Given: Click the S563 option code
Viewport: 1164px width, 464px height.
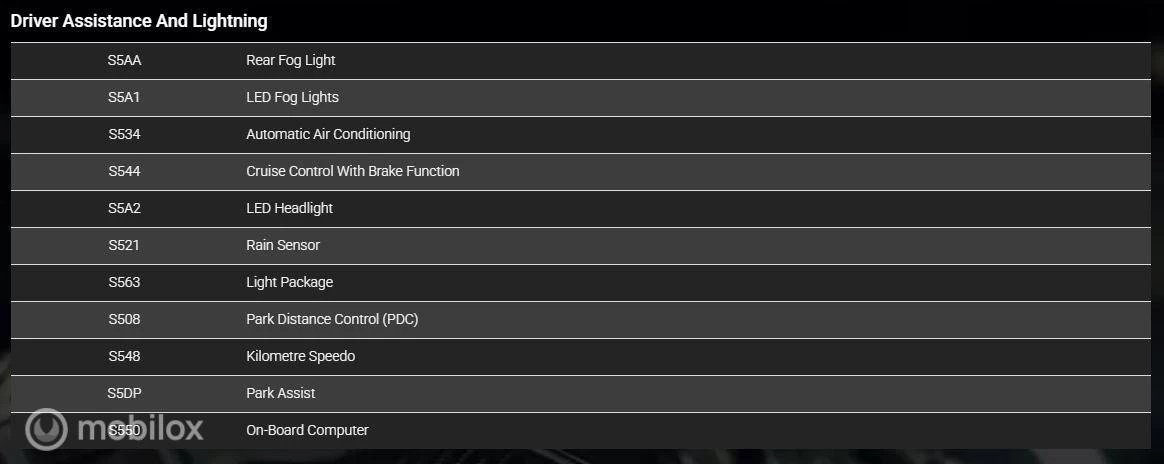Looking at the screenshot, I should coord(124,282).
